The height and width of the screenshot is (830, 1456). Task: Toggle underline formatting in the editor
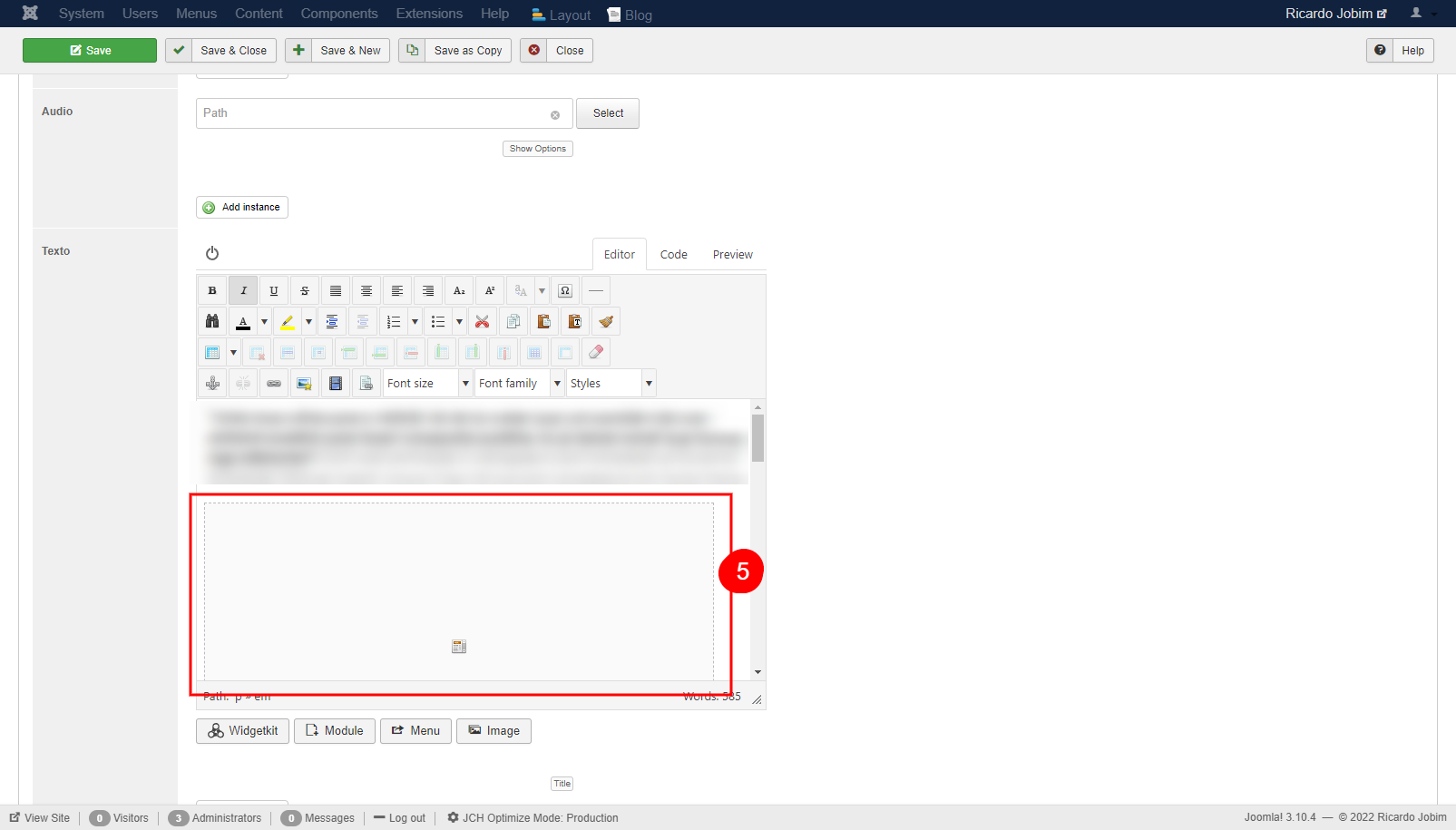click(x=273, y=290)
